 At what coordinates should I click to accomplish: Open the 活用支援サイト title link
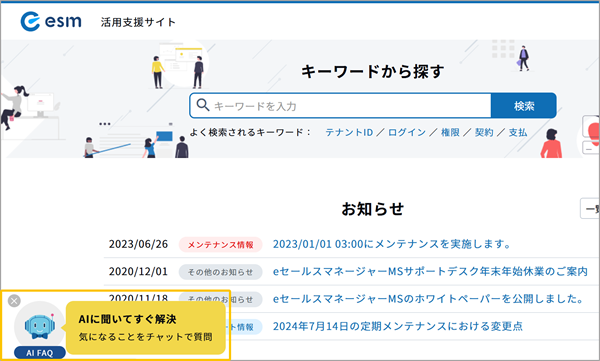pos(138,22)
